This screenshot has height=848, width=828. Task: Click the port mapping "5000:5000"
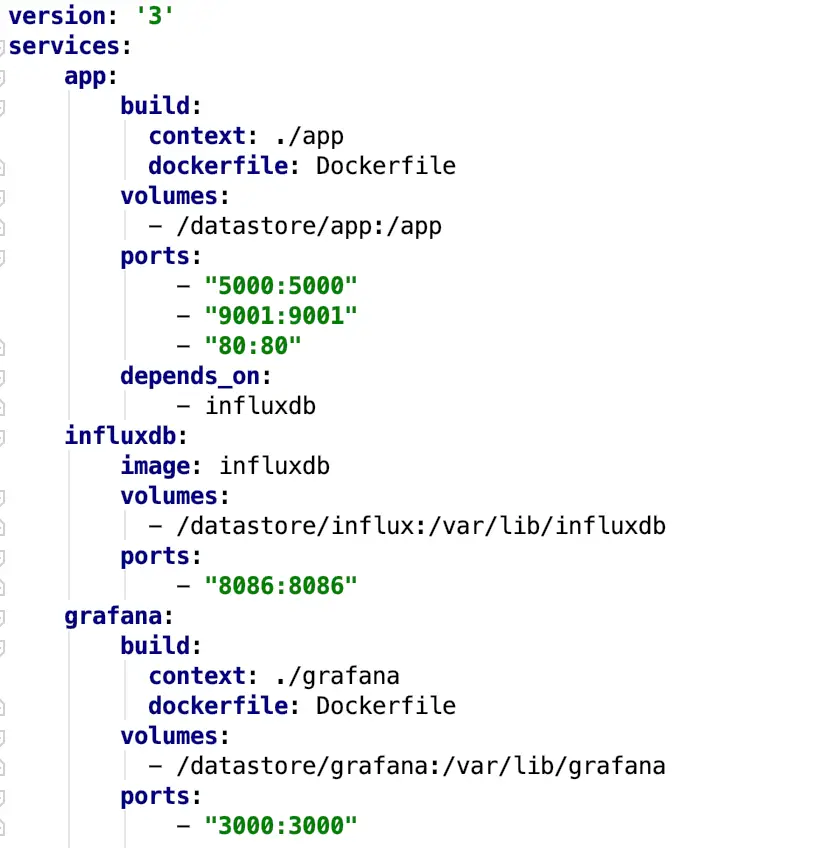click(281, 285)
